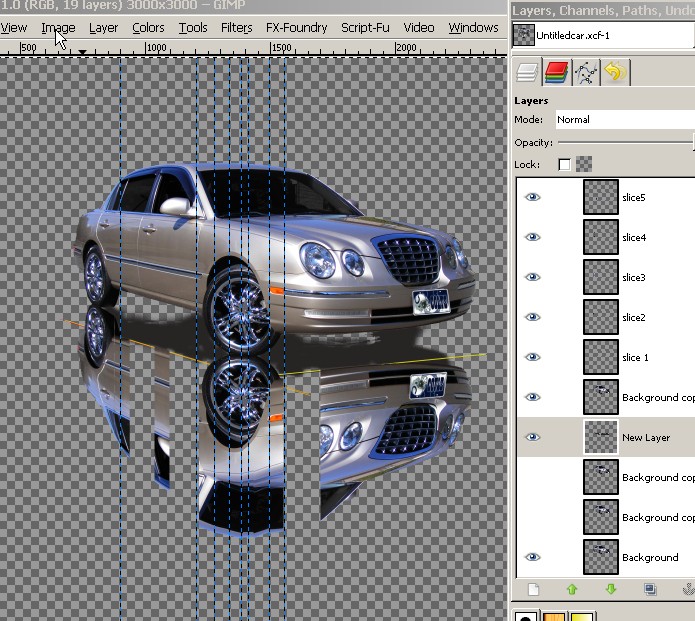This screenshot has width=695, height=621.
Task: Open the Filters menu
Action: click(x=236, y=28)
